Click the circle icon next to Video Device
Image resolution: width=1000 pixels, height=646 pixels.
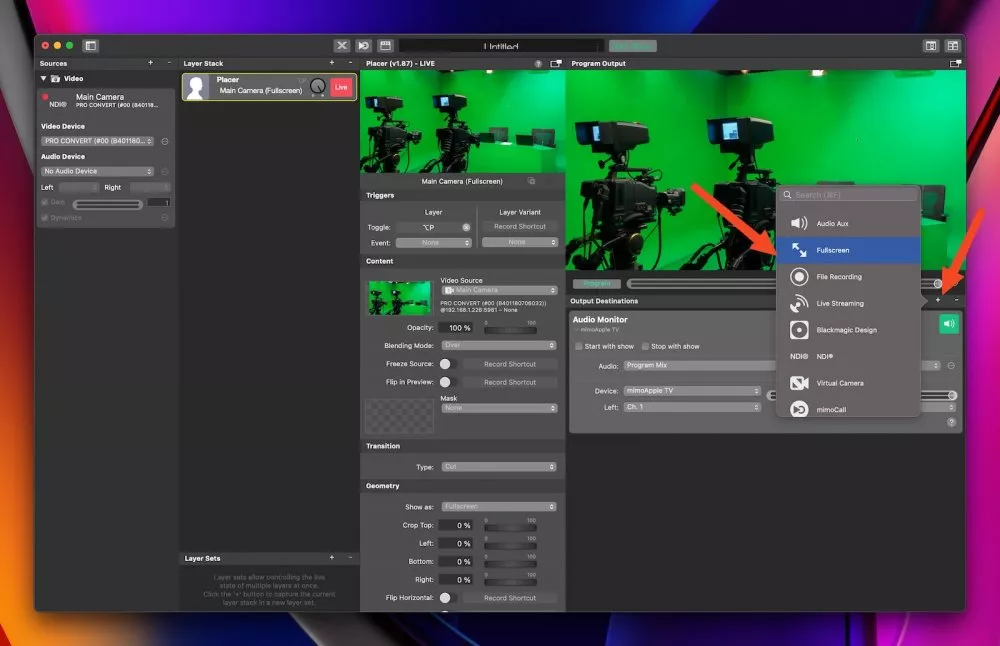165,141
